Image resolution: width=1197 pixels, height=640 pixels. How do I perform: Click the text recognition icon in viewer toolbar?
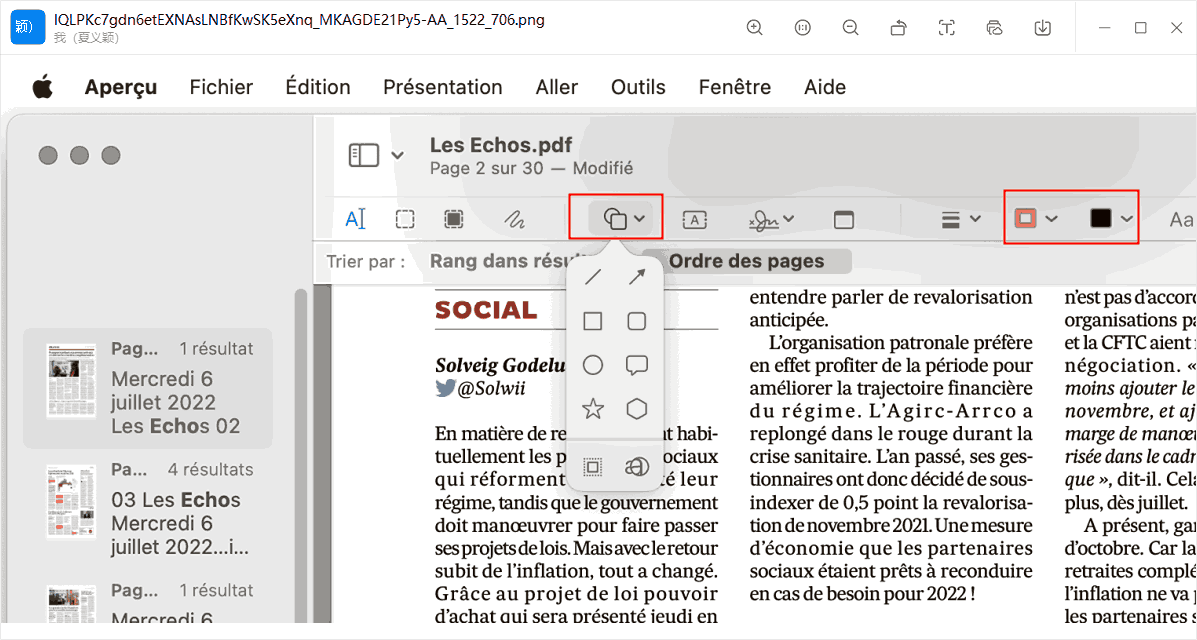[x=947, y=27]
